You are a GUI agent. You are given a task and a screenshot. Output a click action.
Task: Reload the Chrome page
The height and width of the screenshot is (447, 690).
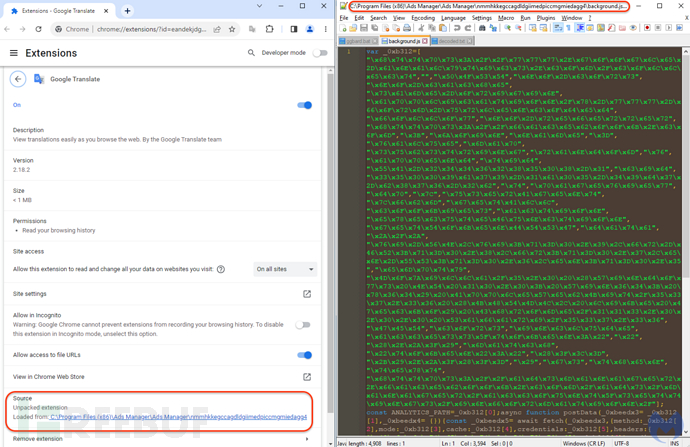40,30
